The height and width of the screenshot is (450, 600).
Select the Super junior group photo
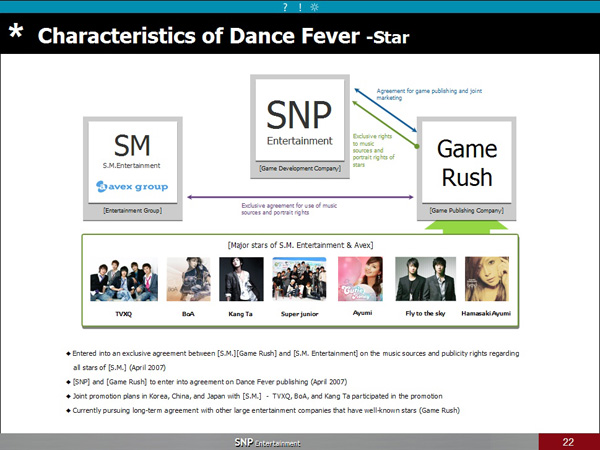(x=299, y=278)
